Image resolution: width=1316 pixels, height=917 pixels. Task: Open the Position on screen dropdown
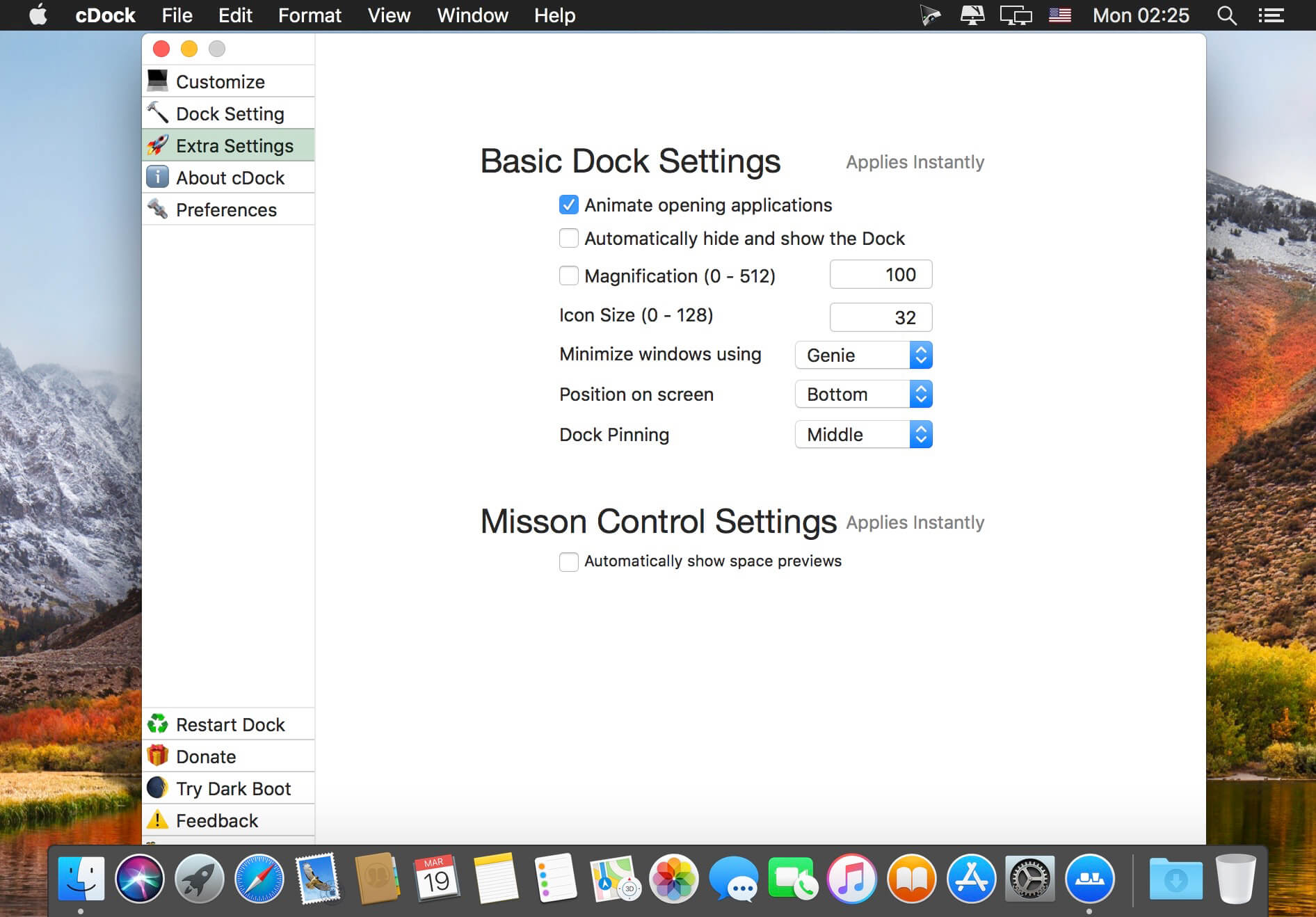click(x=863, y=394)
